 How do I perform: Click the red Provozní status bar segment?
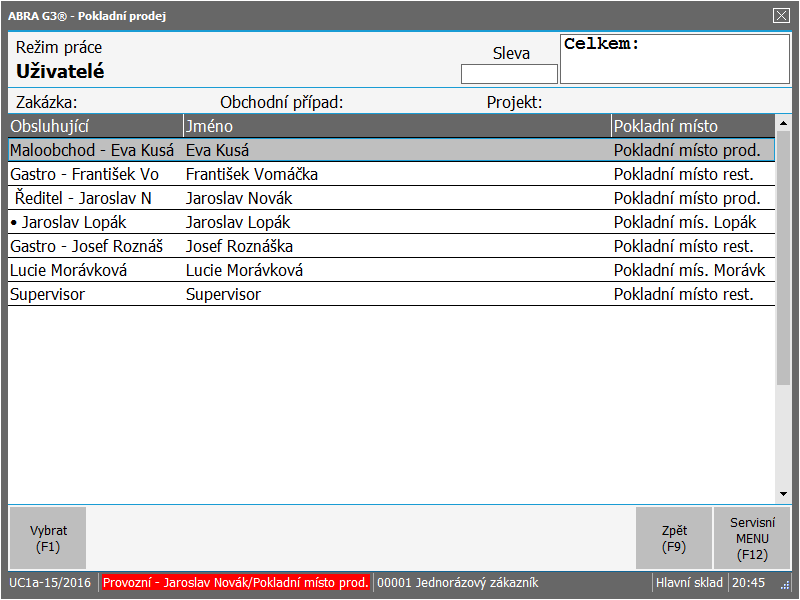pos(235,582)
